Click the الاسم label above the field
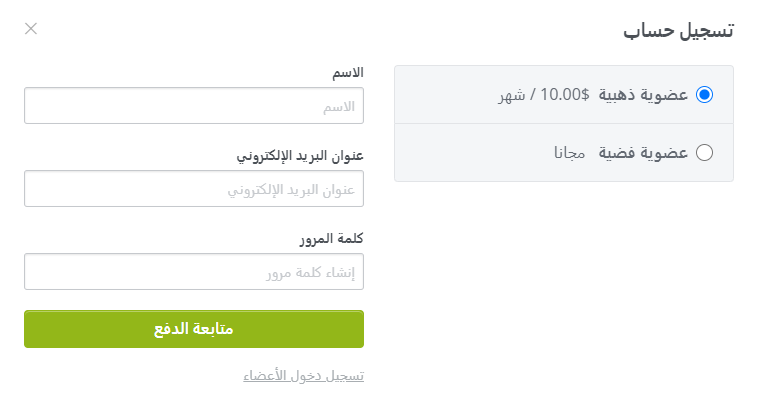The image size is (759, 398). click(x=348, y=73)
